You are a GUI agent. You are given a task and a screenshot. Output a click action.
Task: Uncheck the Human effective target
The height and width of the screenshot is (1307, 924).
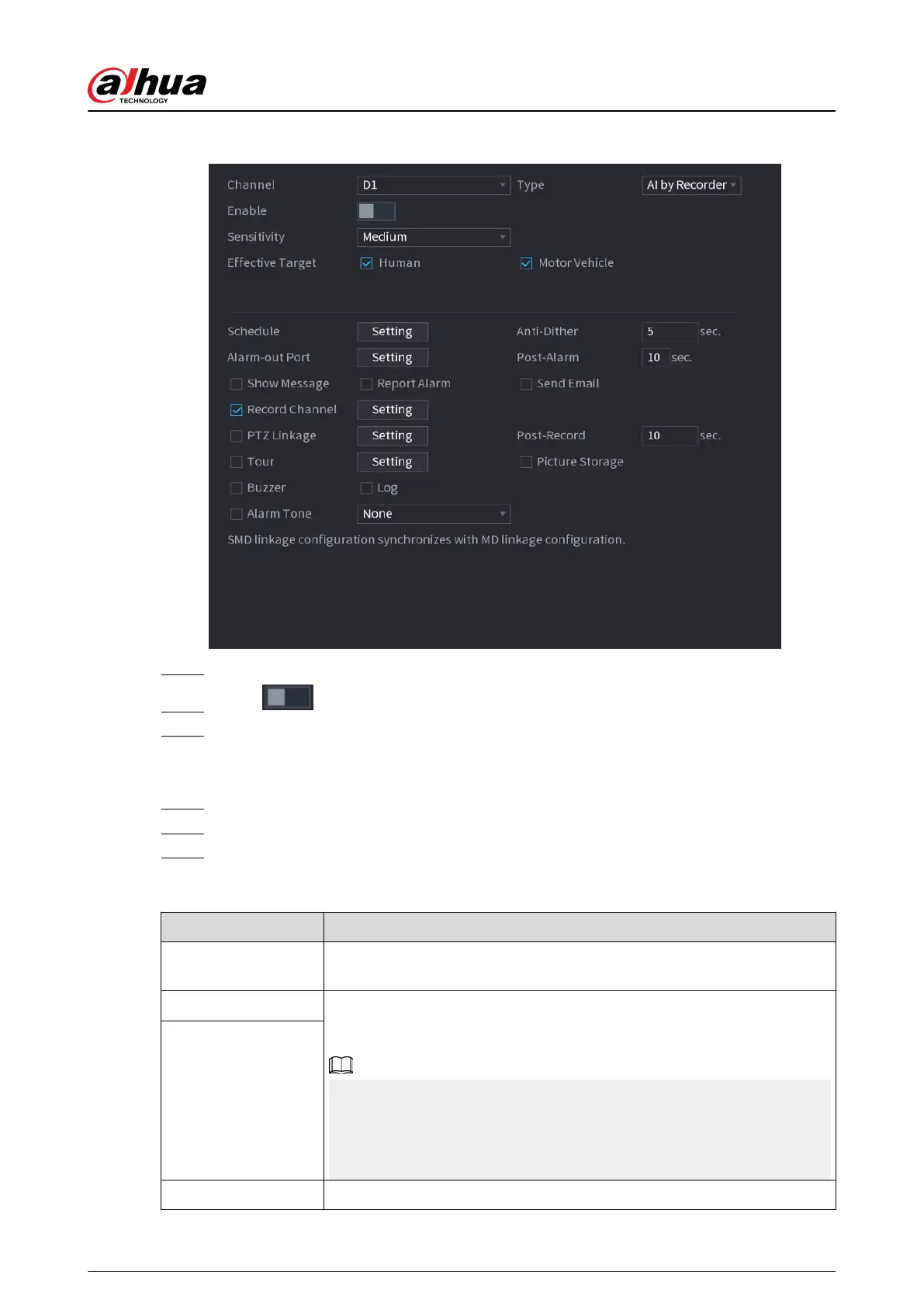click(367, 263)
